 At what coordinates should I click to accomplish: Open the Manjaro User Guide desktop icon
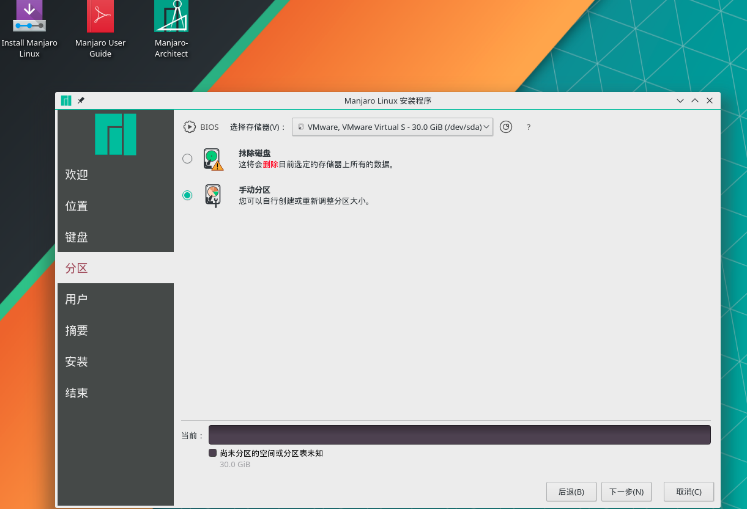click(100, 29)
